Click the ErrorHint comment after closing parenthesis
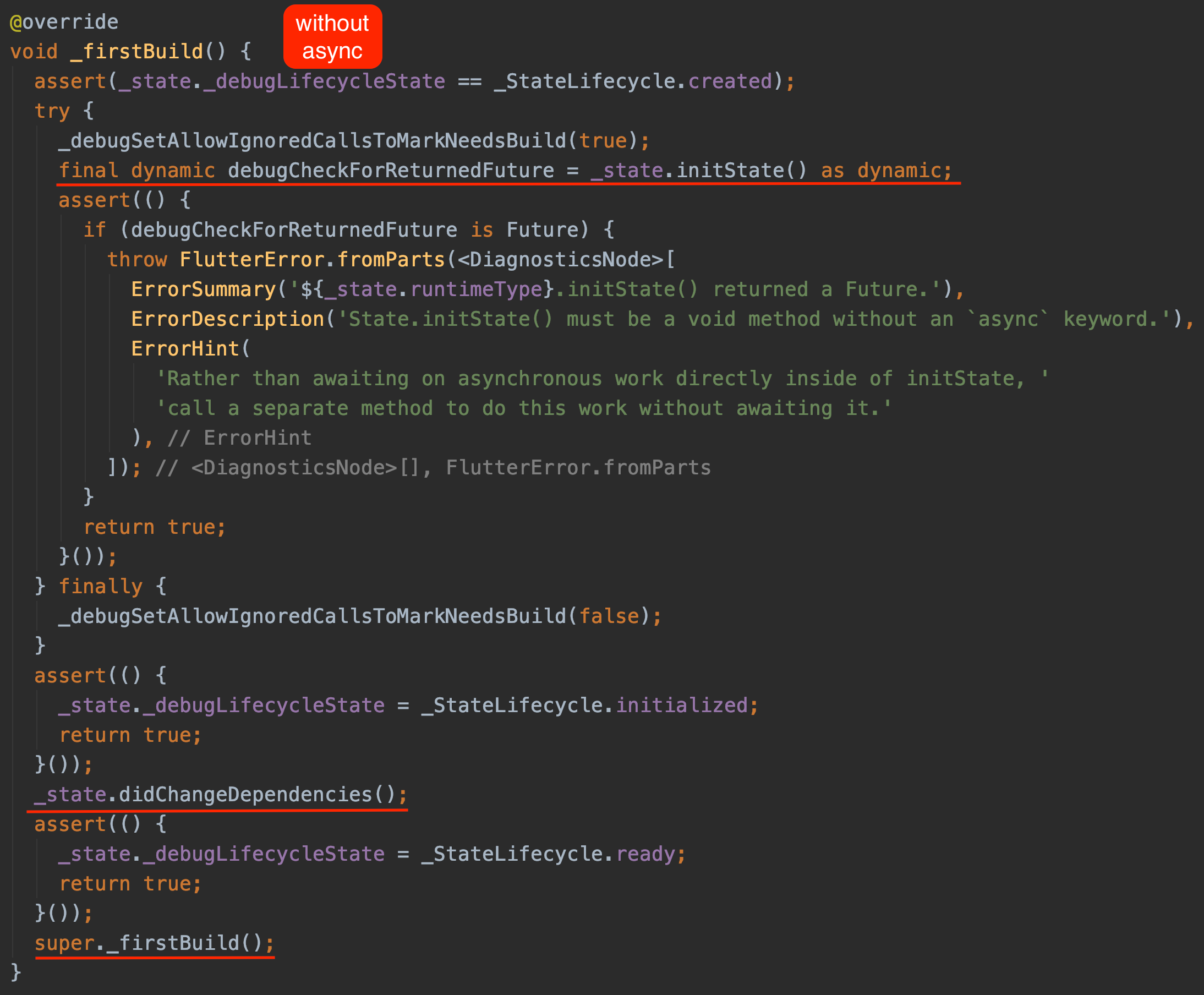The image size is (1204, 995). 239,438
